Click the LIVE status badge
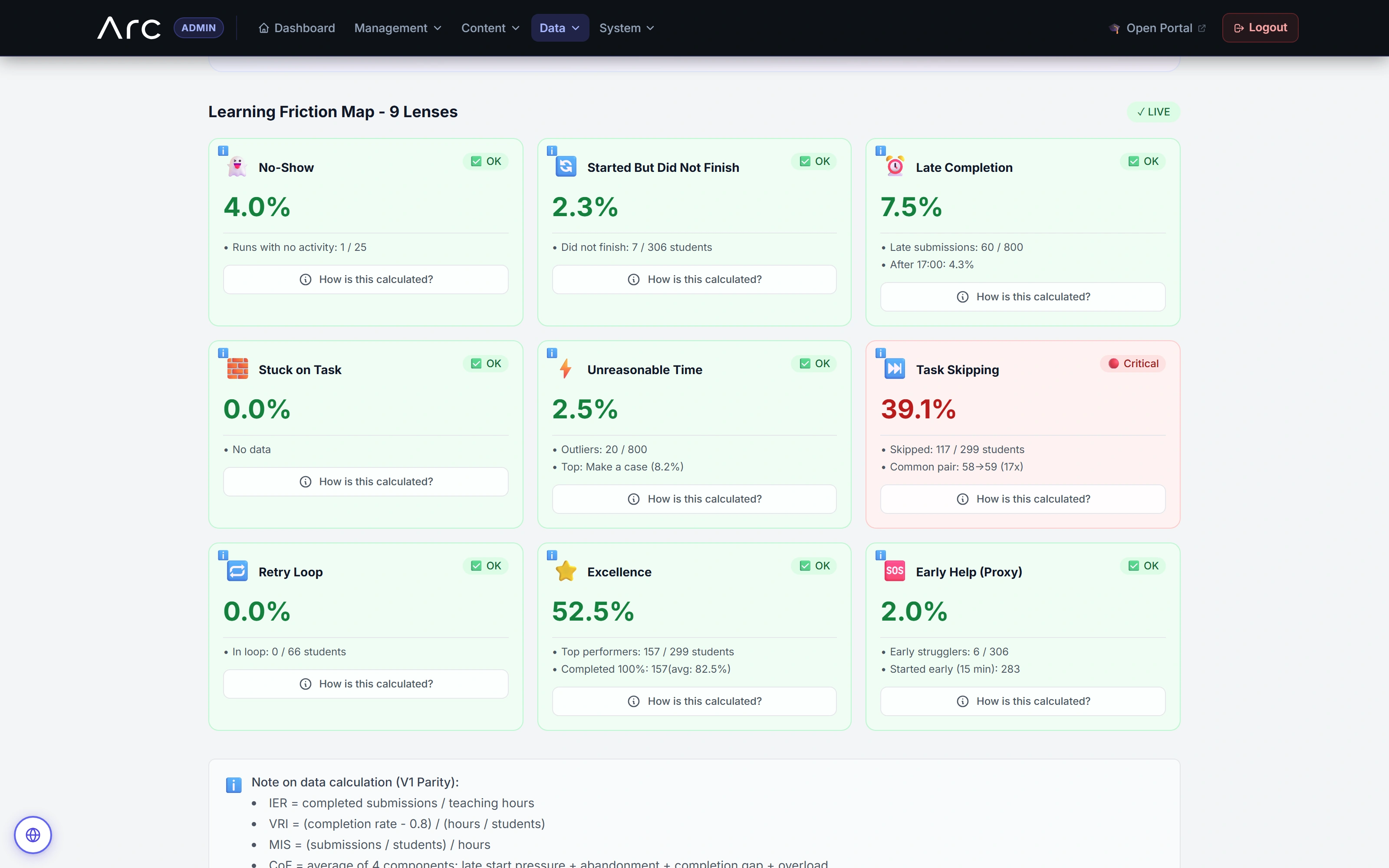The width and height of the screenshot is (1389, 868). (1153, 112)
